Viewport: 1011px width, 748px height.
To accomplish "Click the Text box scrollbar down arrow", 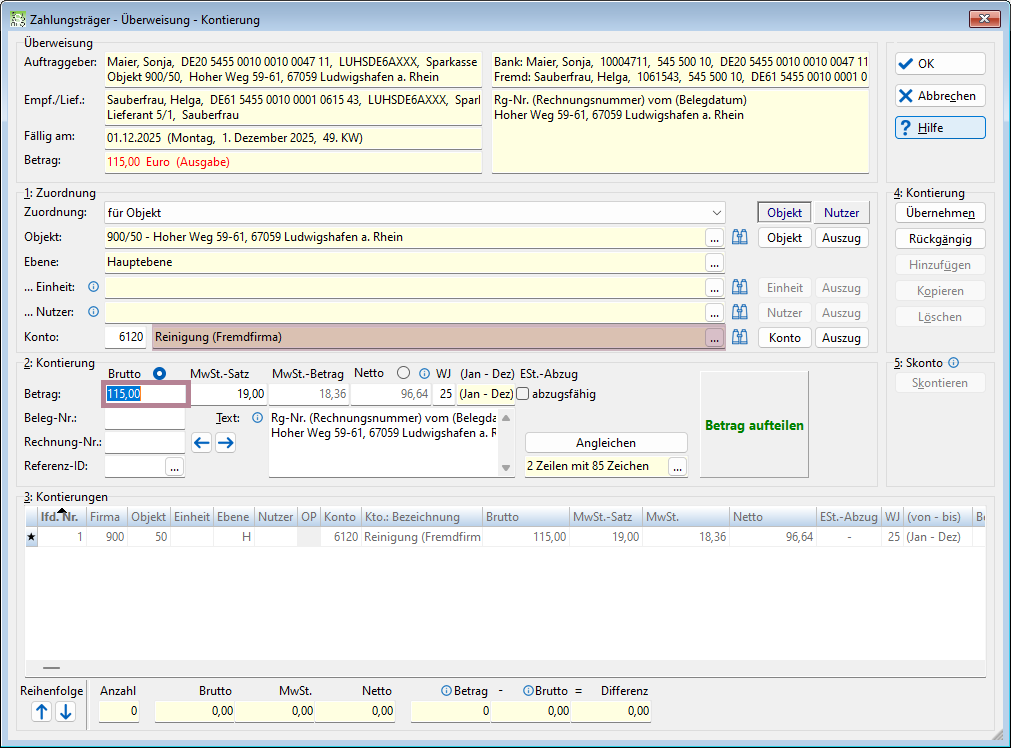I will (506, 468).
